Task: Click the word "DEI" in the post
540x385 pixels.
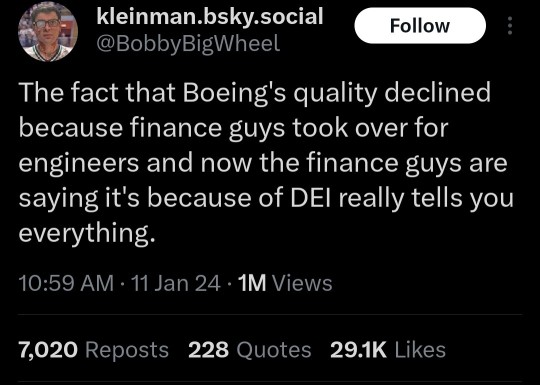Action: click(311, 198)
